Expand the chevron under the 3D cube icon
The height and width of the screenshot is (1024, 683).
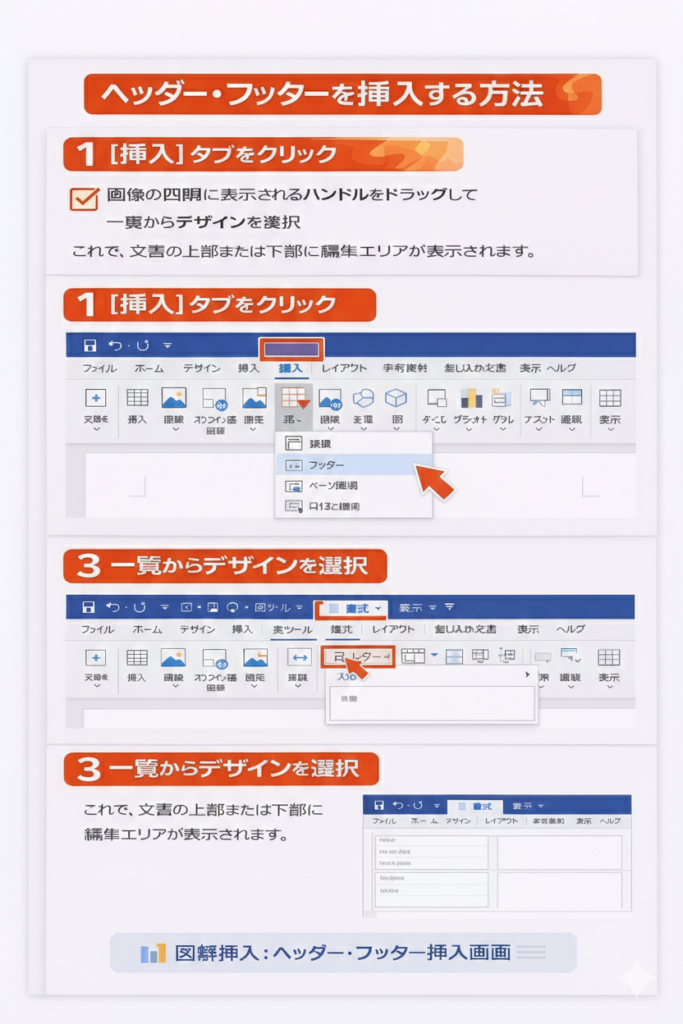(x=396, y=430)
